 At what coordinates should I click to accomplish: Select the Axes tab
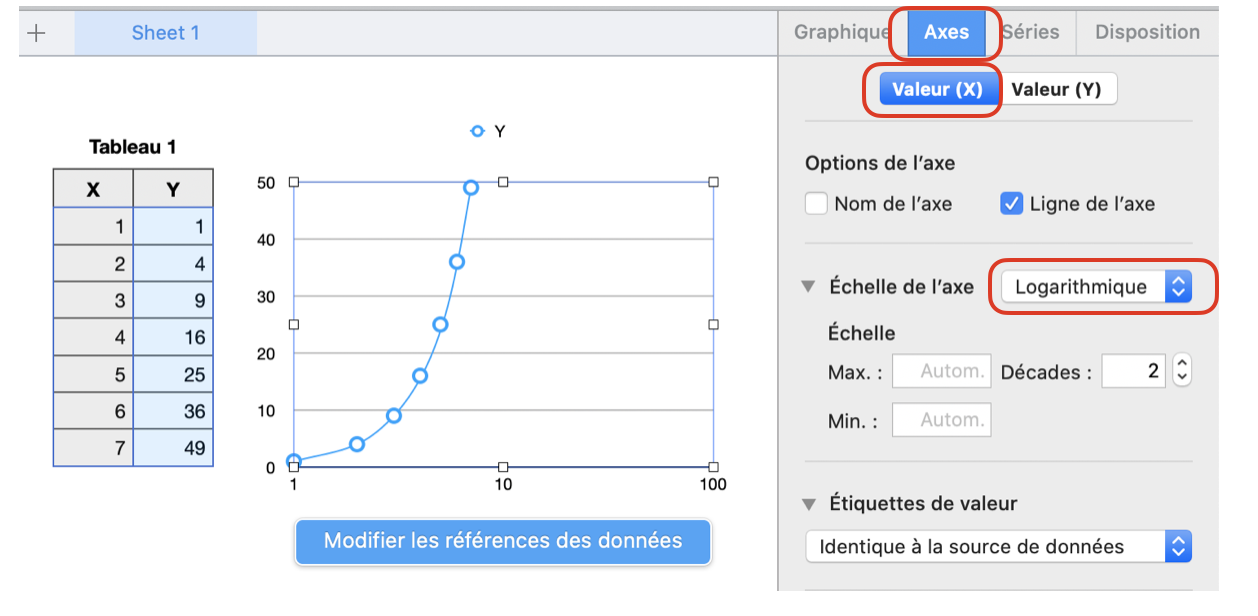(x=946, y=32)
